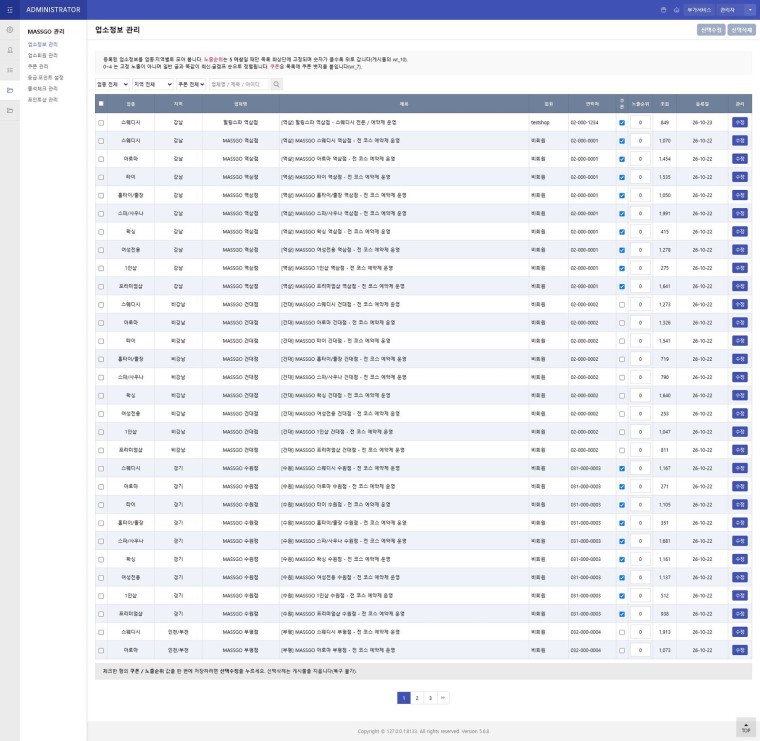
Task: Focus the shop name search input field
Action: click(x=239, y=84)
